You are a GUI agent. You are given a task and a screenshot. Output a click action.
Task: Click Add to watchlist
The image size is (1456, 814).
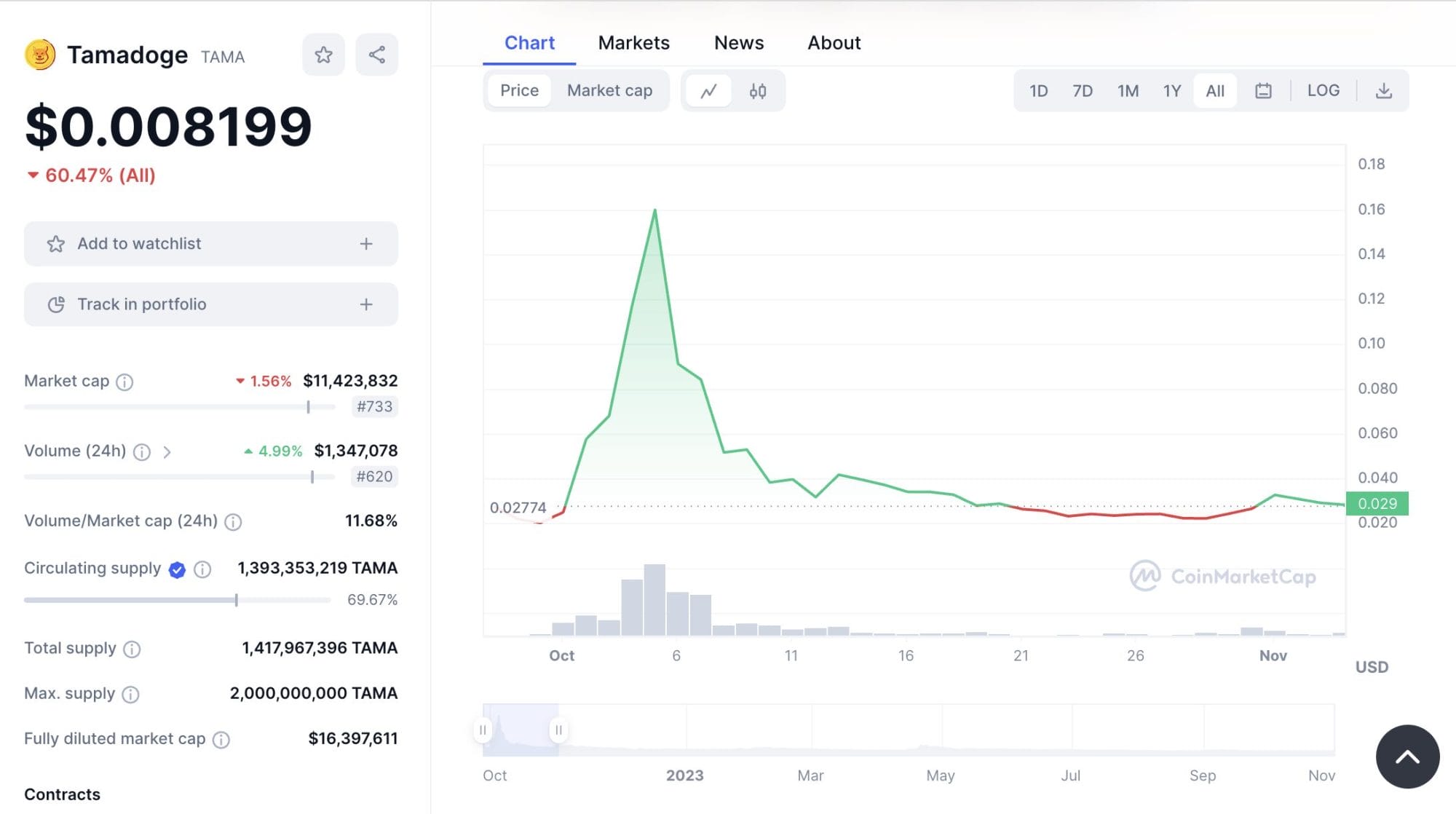click(x=210, y=244)
